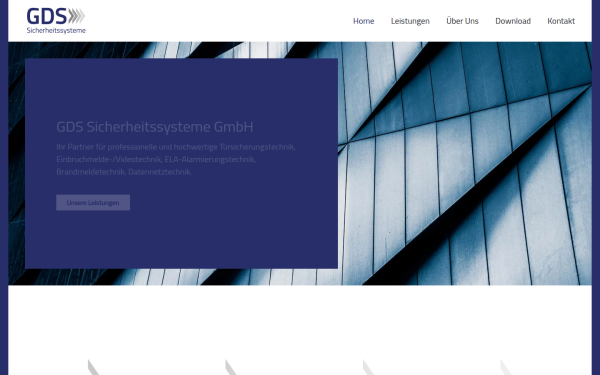
Task: Open the Home menu item
Action: point(364,21)
